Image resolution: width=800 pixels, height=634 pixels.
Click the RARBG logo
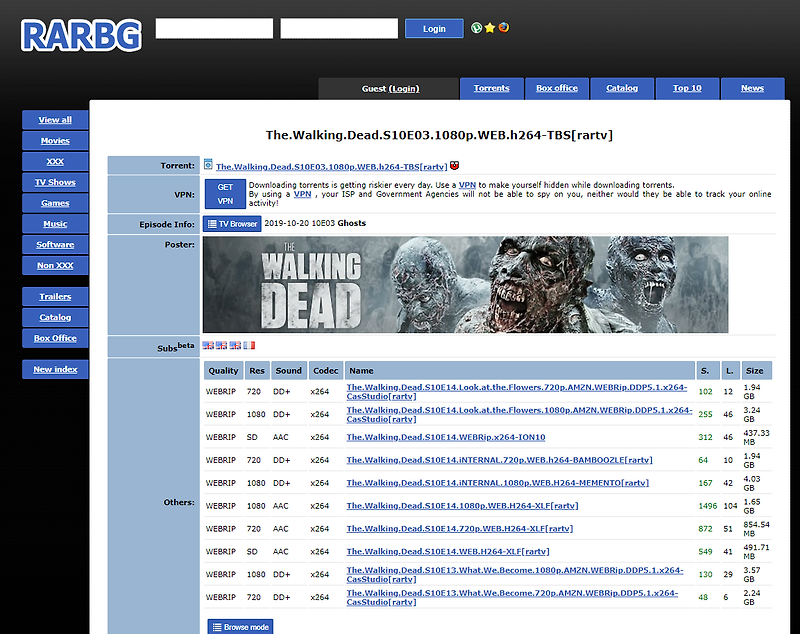(81, 36)
